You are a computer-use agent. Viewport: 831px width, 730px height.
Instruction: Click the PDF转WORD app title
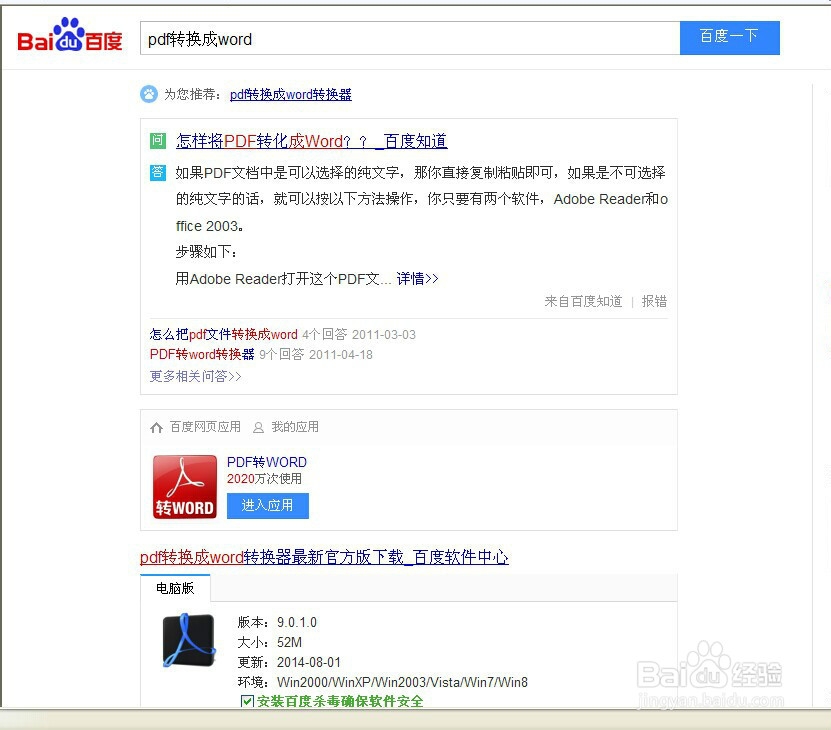(267, 462)
